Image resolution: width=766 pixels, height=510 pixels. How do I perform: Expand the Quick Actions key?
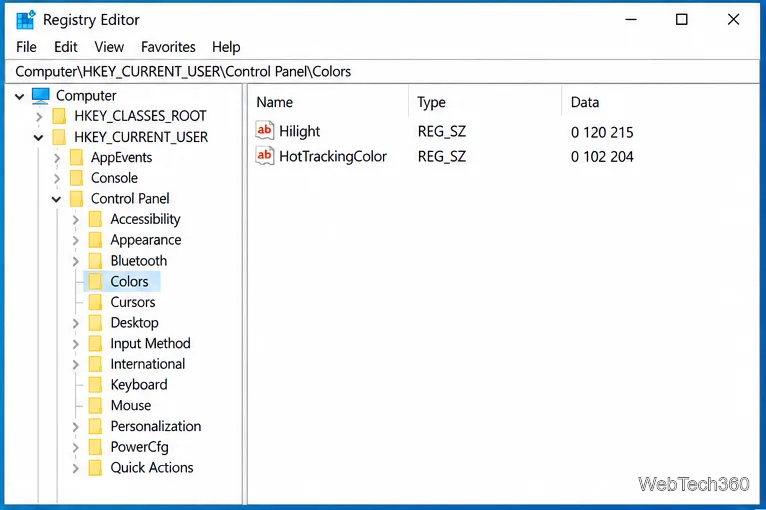76,468
